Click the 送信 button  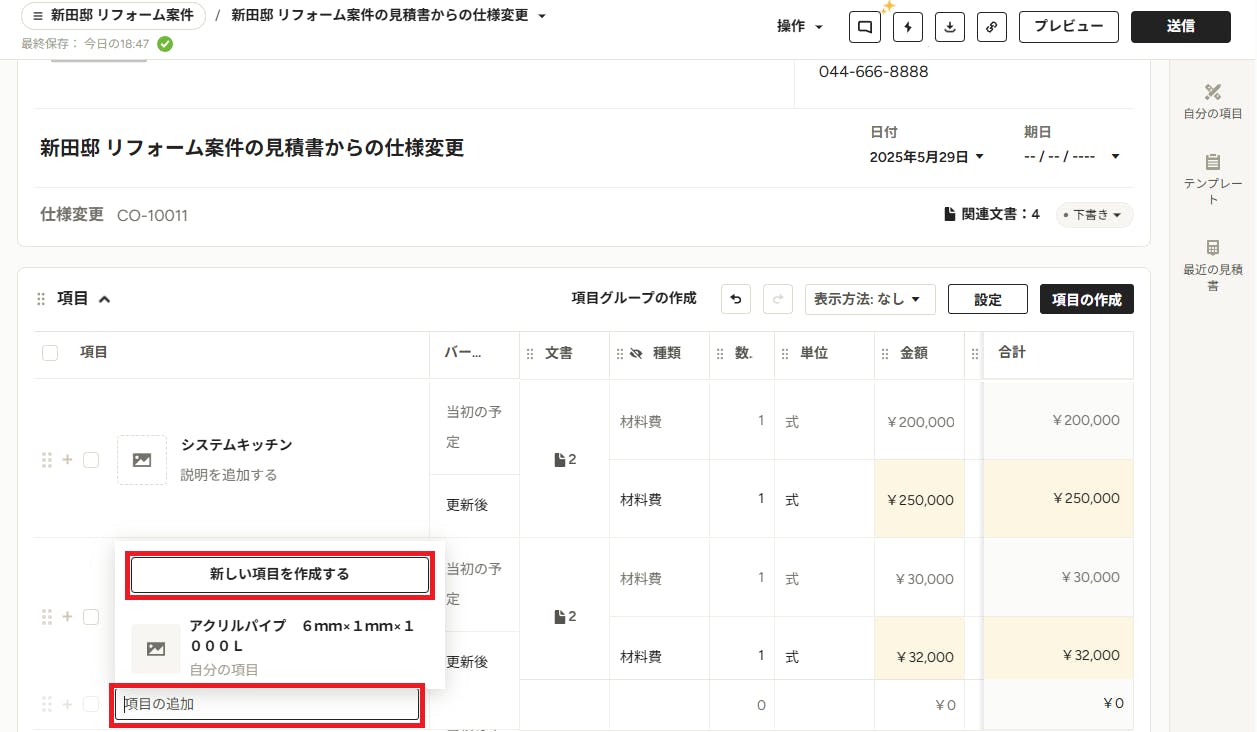pyautogui.click(x=1181, y=27)
